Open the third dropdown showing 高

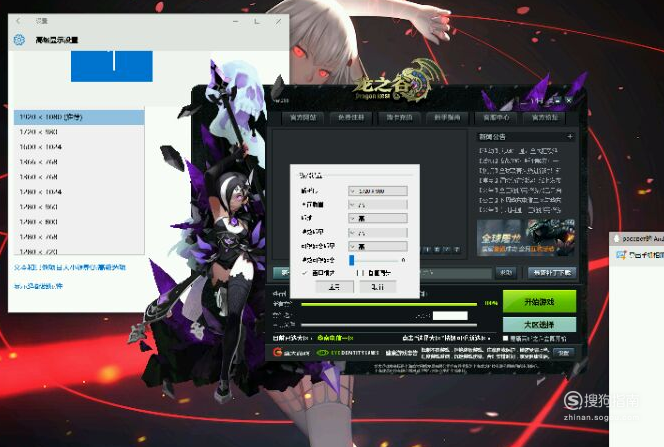378,218
